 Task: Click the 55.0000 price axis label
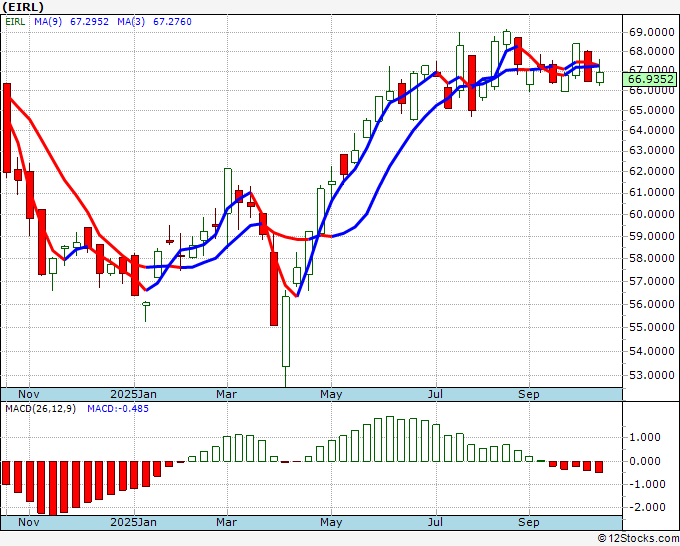coord(651,327)
